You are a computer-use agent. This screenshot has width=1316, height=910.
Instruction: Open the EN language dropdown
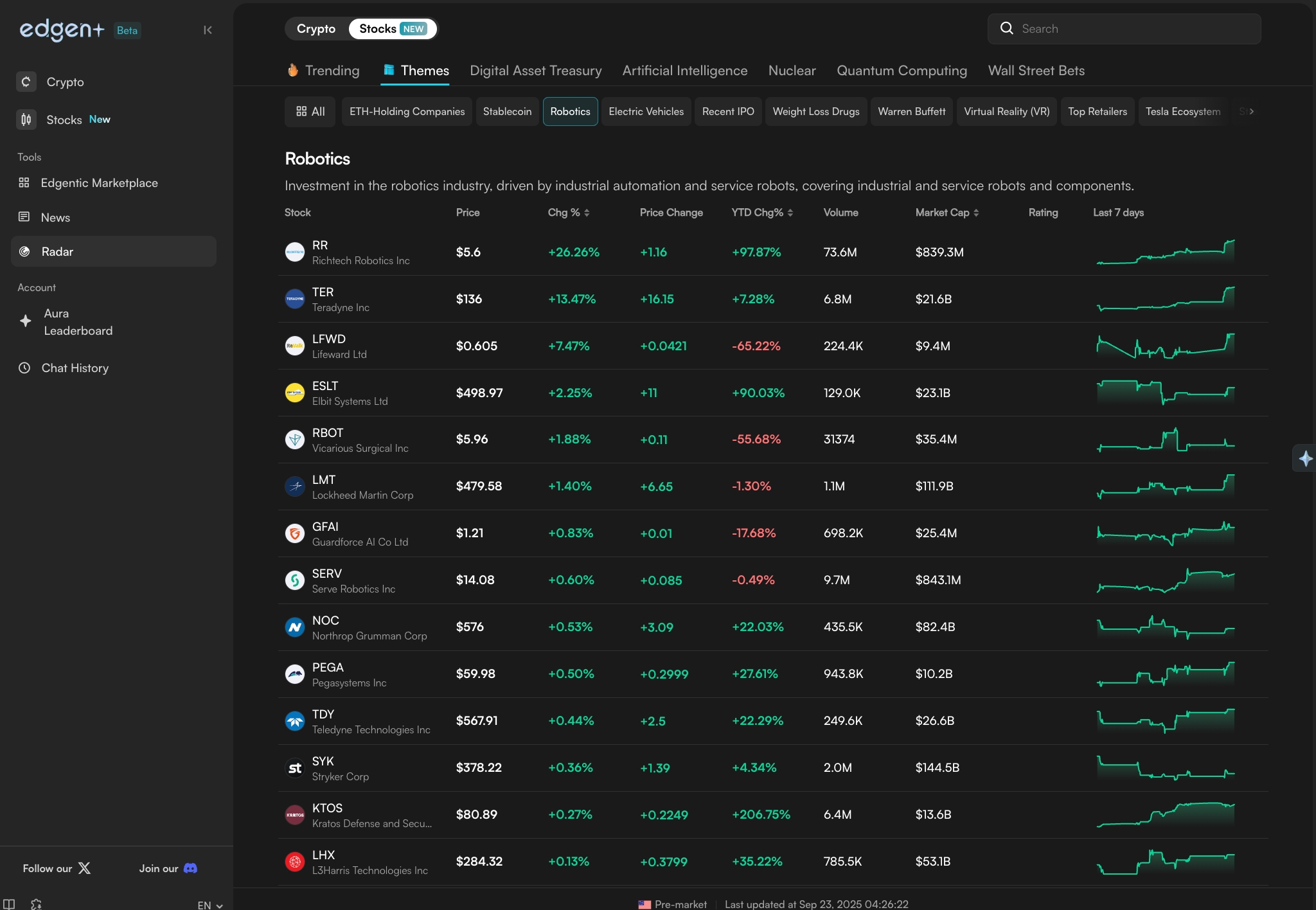[210, 905]
